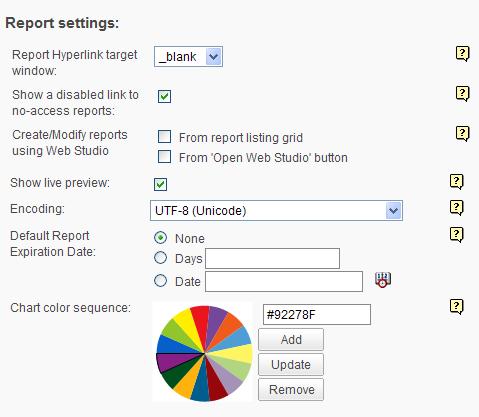Open help icon beside Encoding dropdown

coord(456,208)
